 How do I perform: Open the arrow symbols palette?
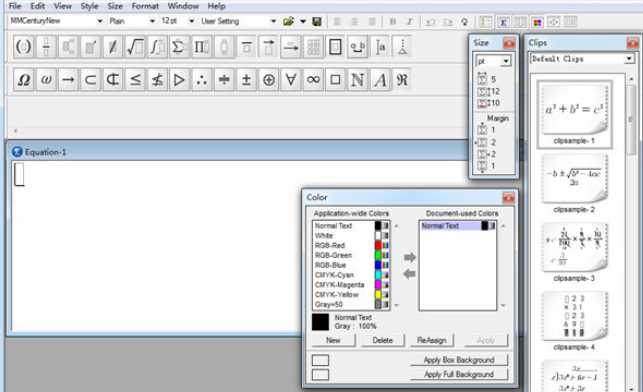pos(68,80)
